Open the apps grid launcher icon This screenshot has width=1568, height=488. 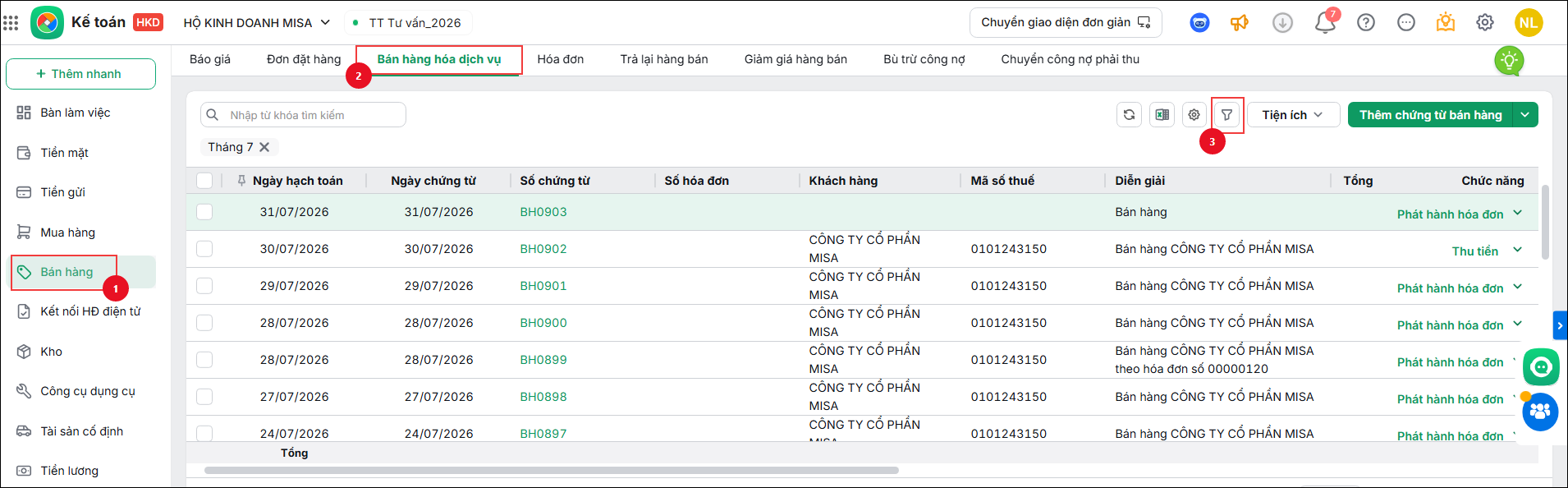(x=11, y=23)
